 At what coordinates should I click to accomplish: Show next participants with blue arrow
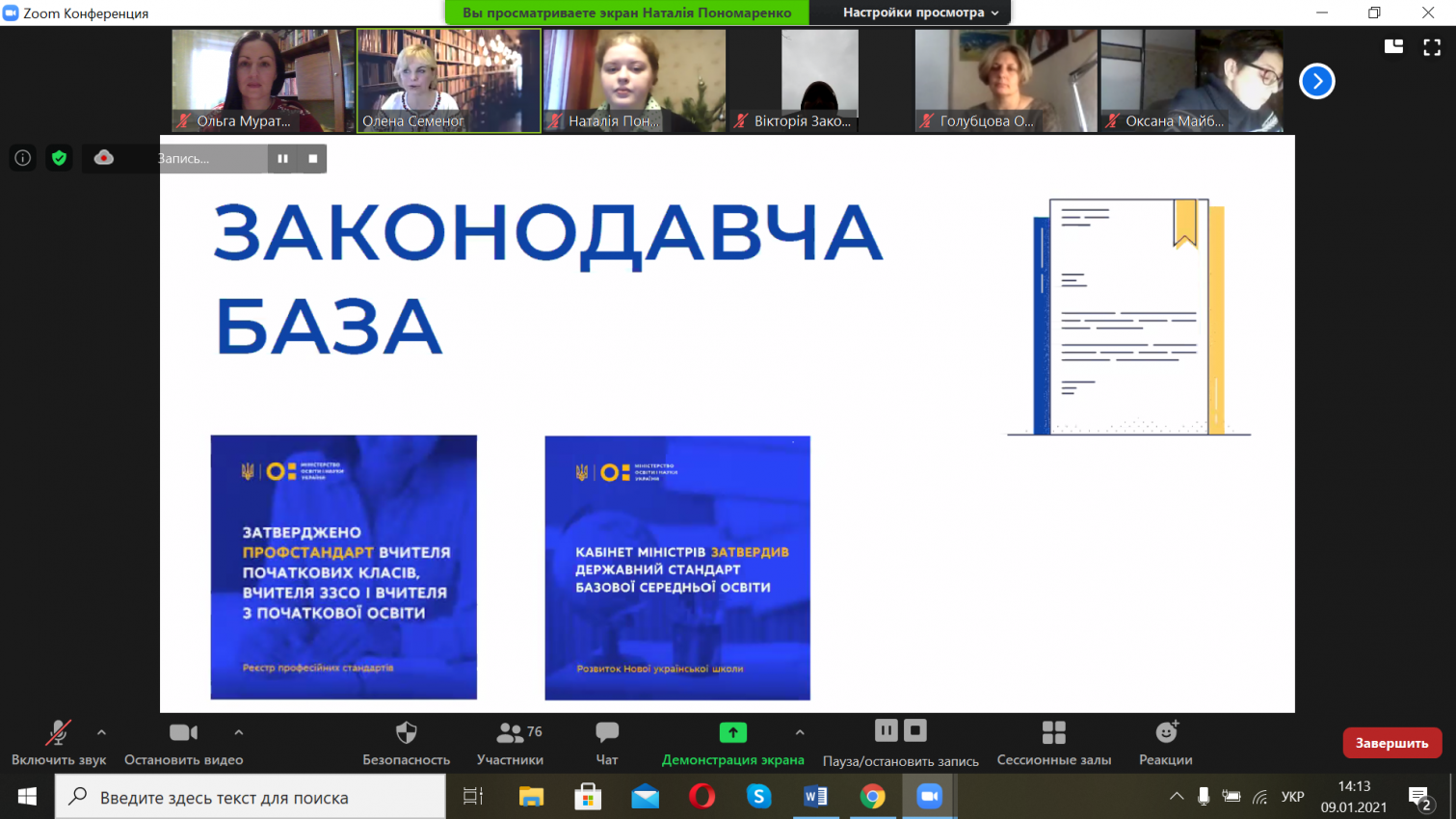1317,81
